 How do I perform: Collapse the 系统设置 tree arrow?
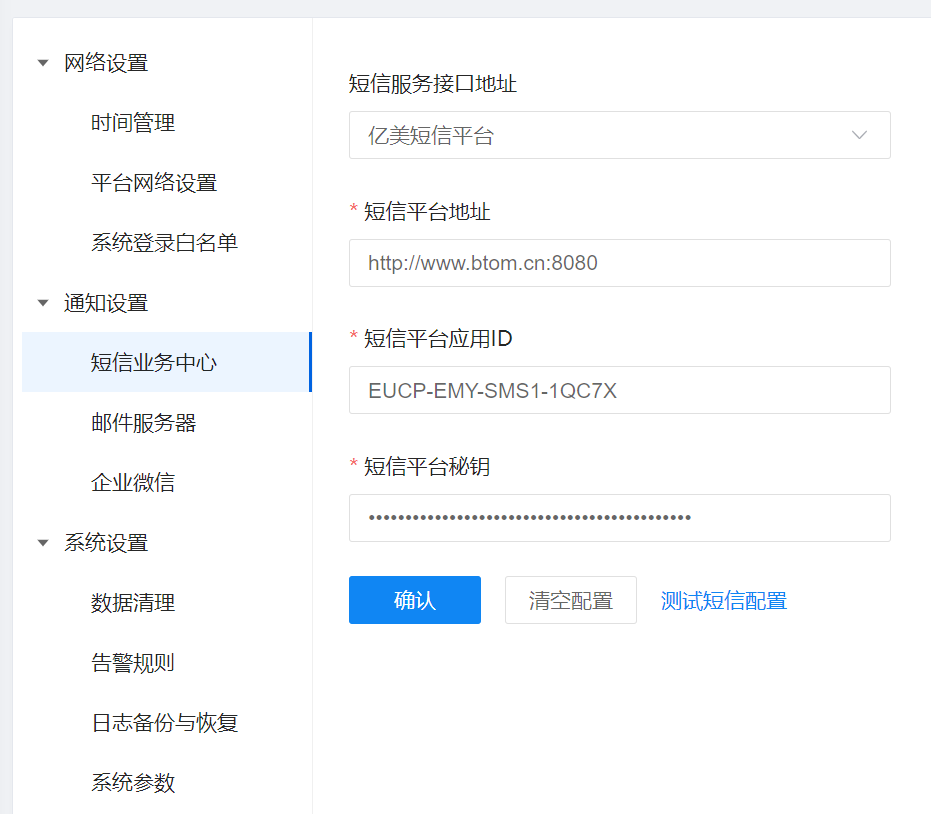(x=42, y=543)
